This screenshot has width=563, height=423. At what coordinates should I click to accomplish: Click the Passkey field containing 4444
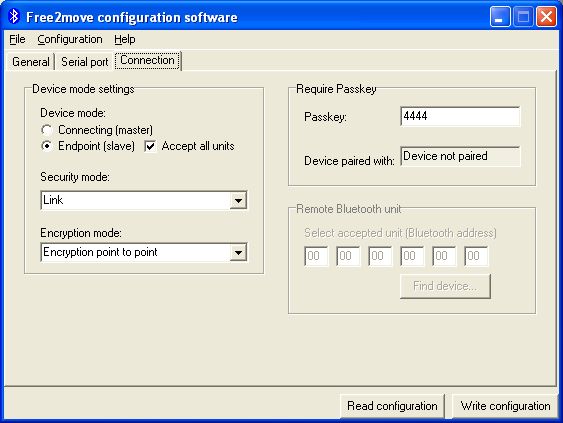pyautogui.click(x=460, y=116)
